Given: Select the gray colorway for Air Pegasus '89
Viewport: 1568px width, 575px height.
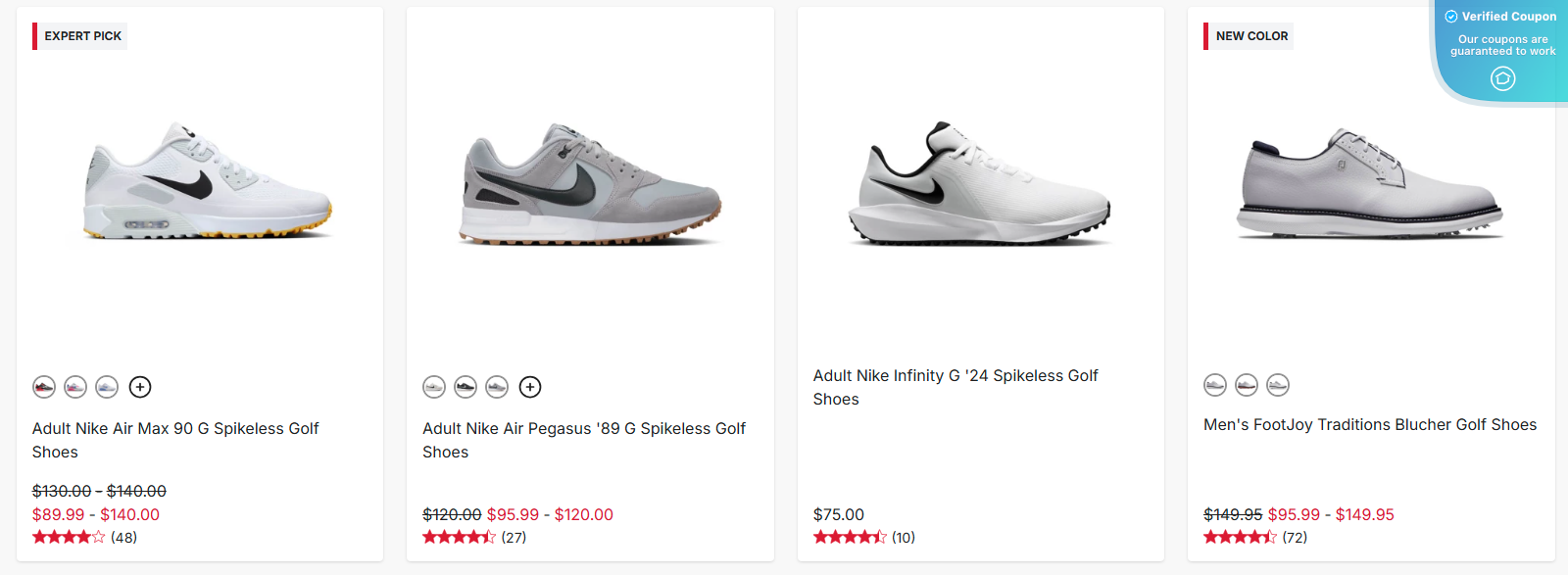Looking at the screenshot, I should (497, 387).
